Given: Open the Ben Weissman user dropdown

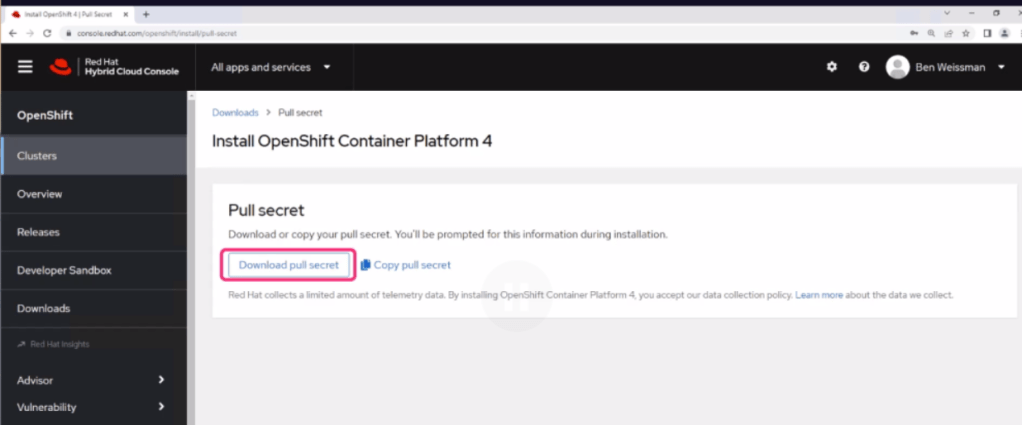Looking at the screenshot, I should pos(961,67).
